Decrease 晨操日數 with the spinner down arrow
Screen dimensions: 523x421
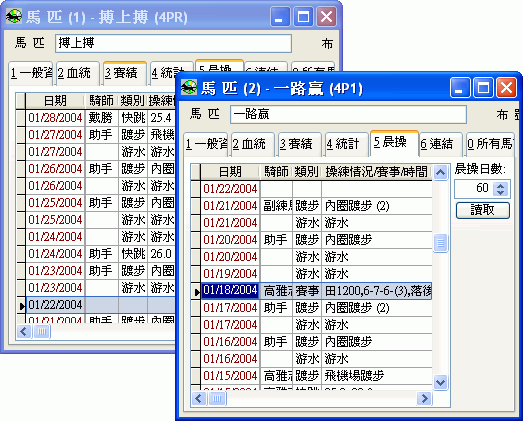point(500,192)
